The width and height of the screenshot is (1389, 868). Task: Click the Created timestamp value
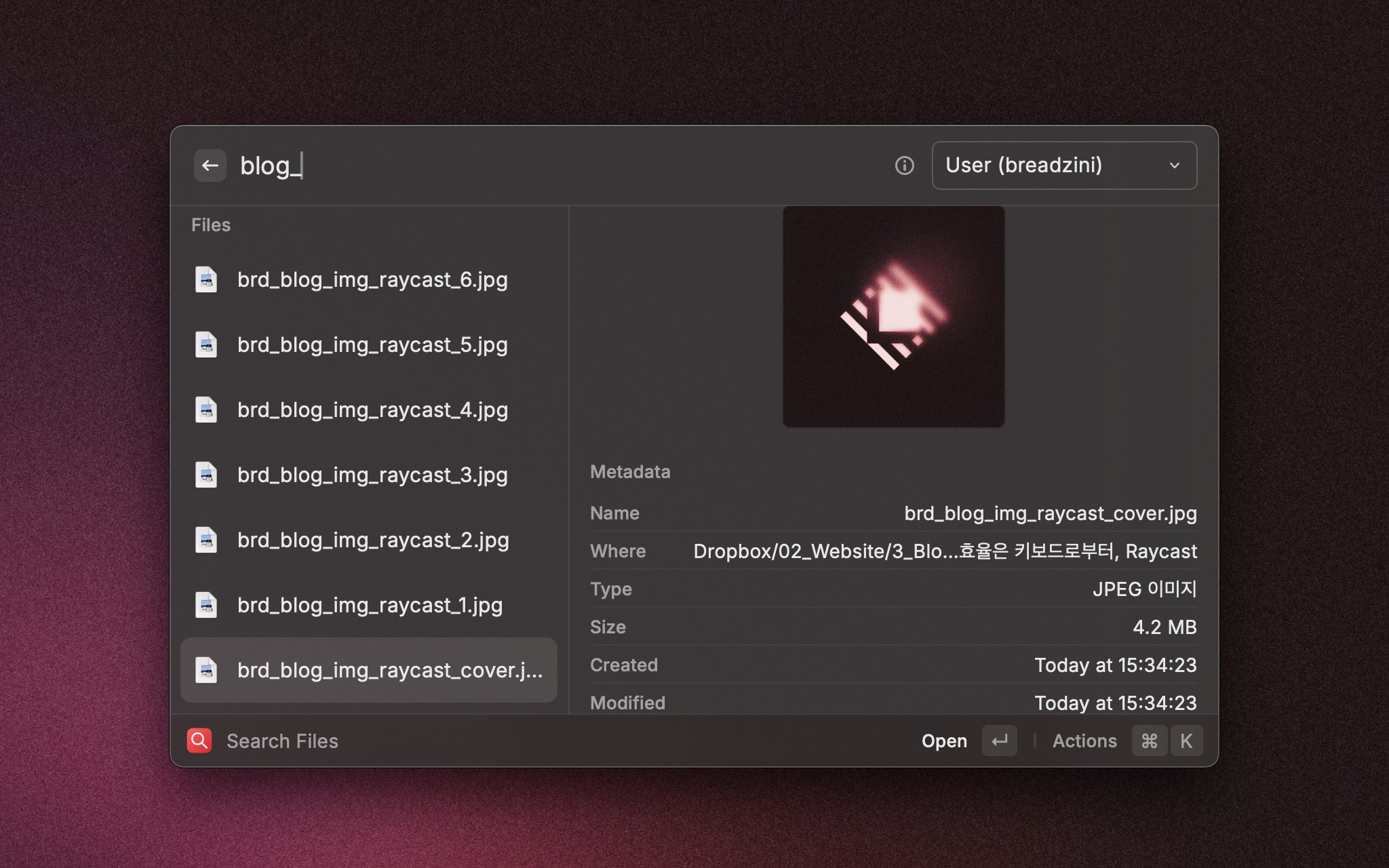click(1116, 665)
